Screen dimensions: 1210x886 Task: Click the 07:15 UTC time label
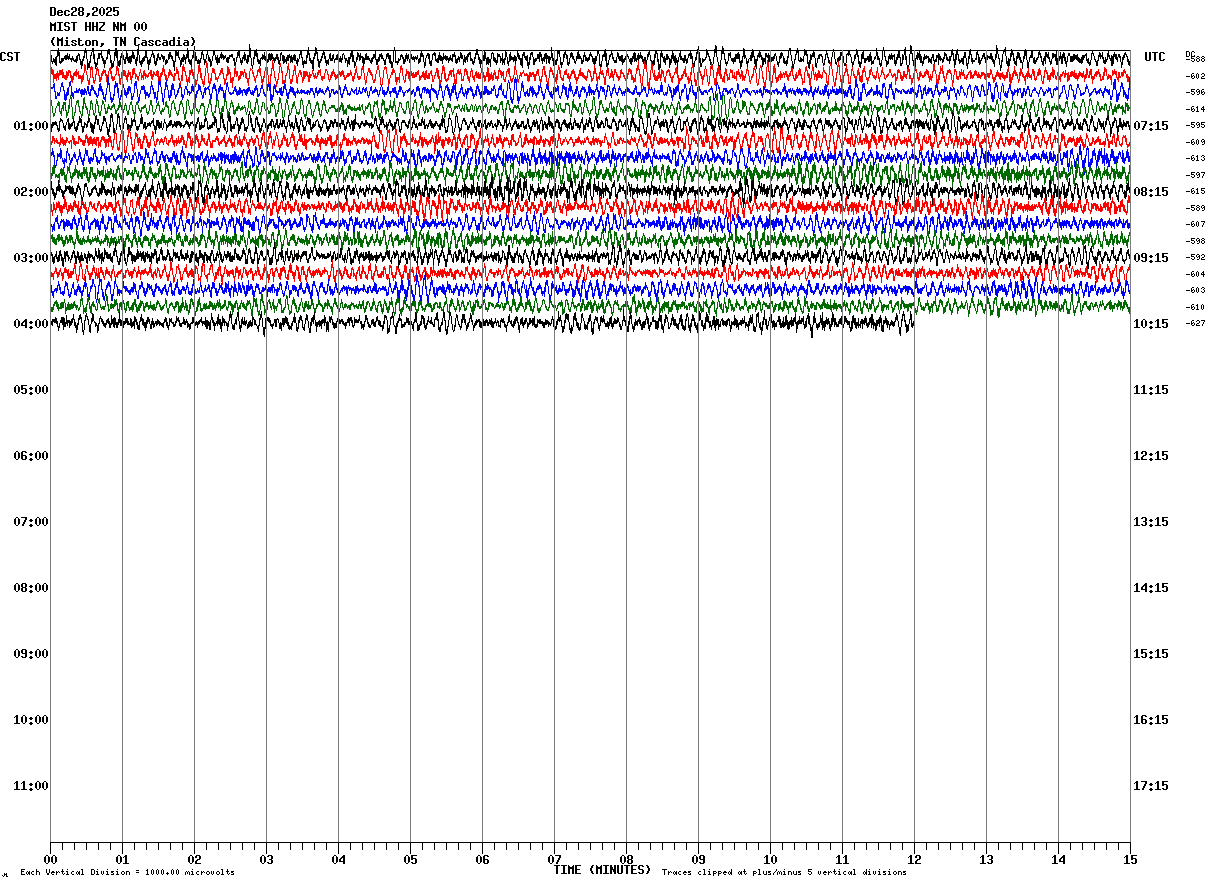pyautogui.click(x=1151, y=126)
